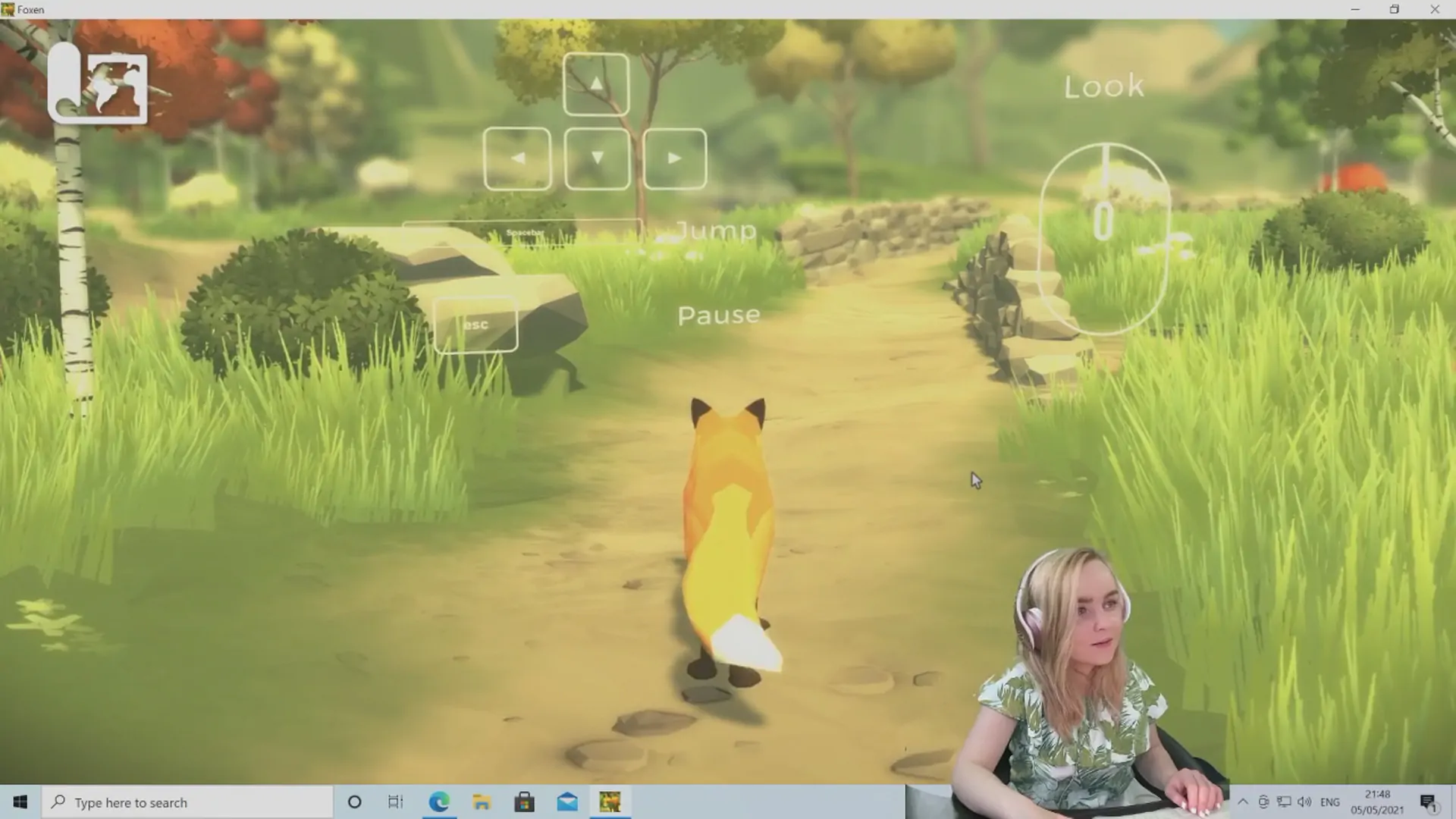The image size is (1456, 819).
Task: Open Mail app from taskbar
Action: point(567,802)
